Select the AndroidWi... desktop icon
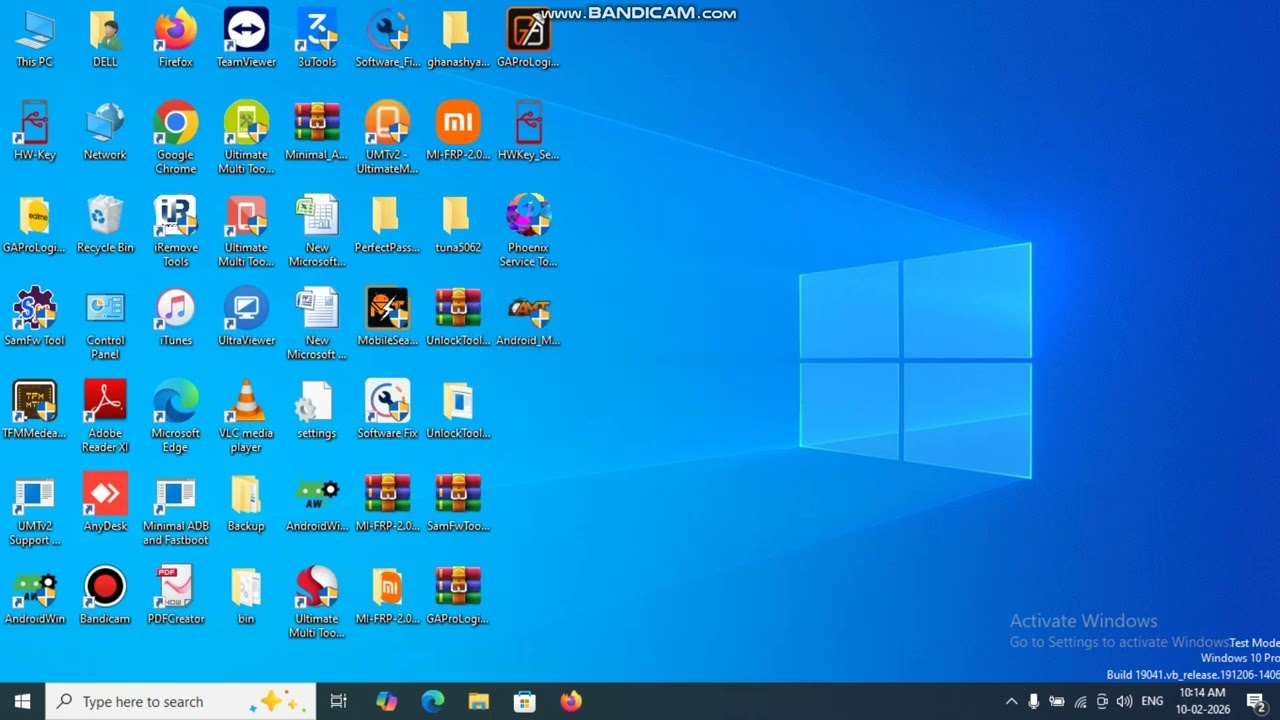The width and height of the screenshot is (1280, 720). point(317,503)
